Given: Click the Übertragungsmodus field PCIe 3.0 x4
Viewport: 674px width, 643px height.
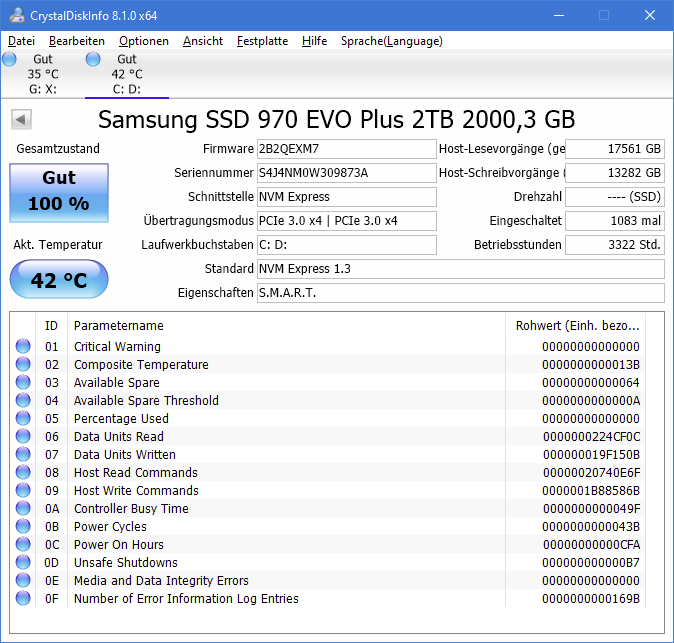Looking at the screenshot, I should (346, 220).
